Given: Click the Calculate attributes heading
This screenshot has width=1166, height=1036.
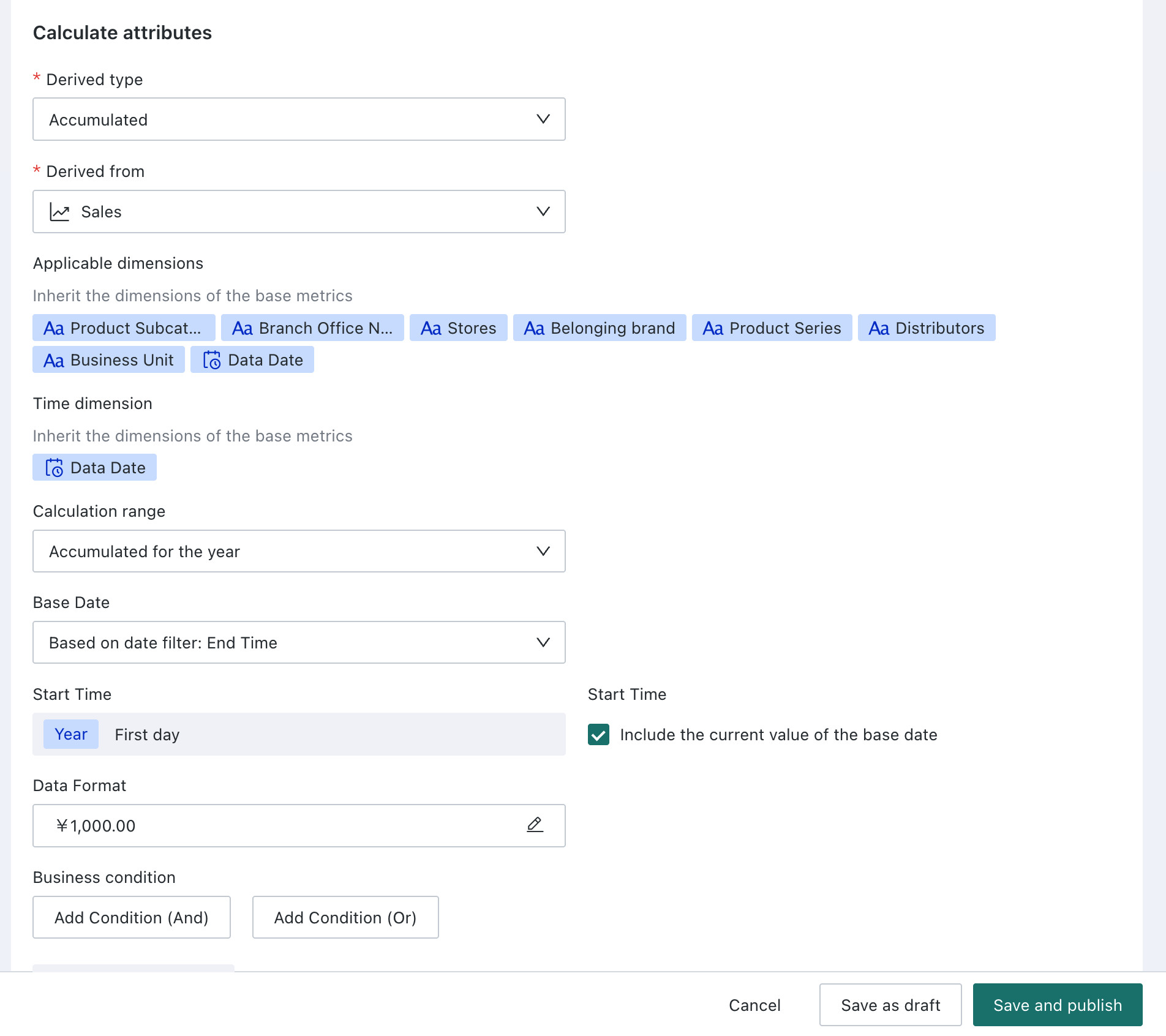Looking at the screenshot, I should 122,32.
